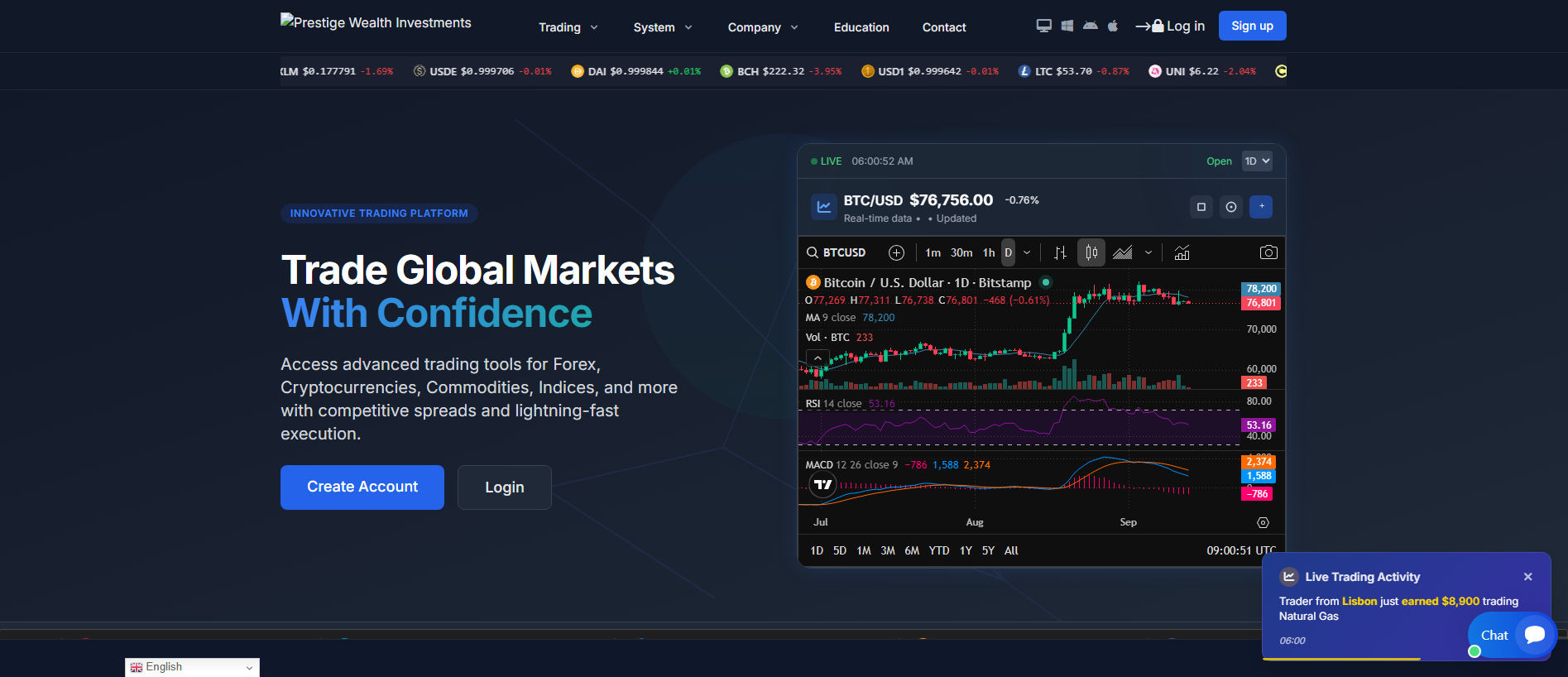The width and height of the screenshot is (1568, 677).
Task: Open the interval dropdown arrow beside D
Action: pos(1027,252)
